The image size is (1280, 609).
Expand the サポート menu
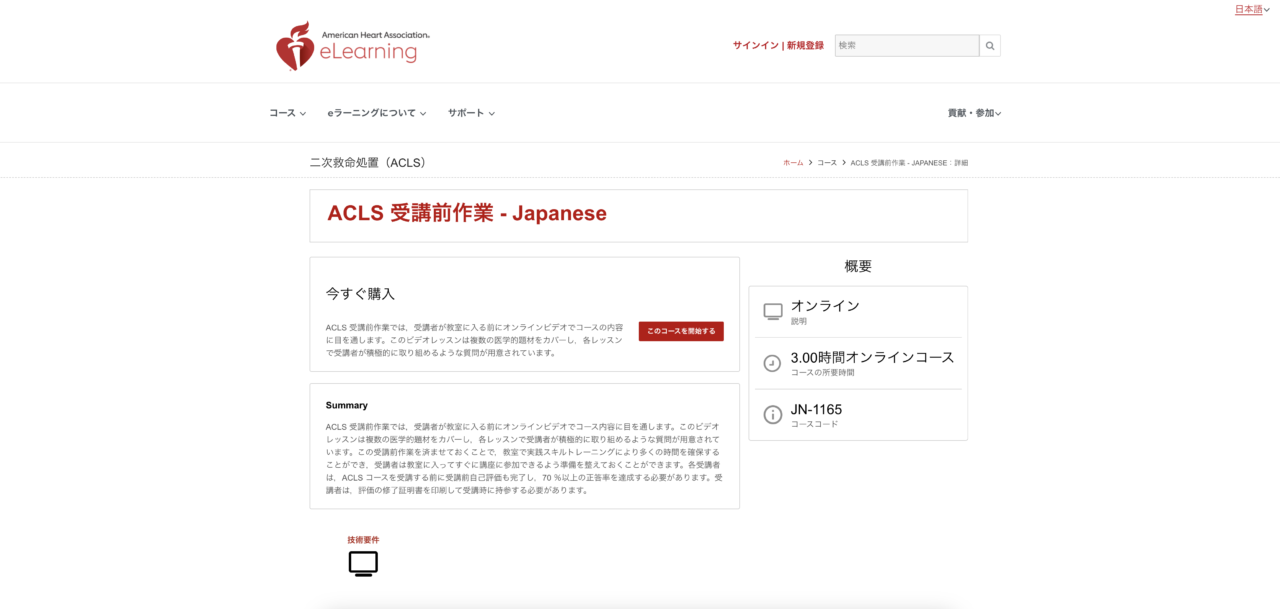[x=471, y=113]
